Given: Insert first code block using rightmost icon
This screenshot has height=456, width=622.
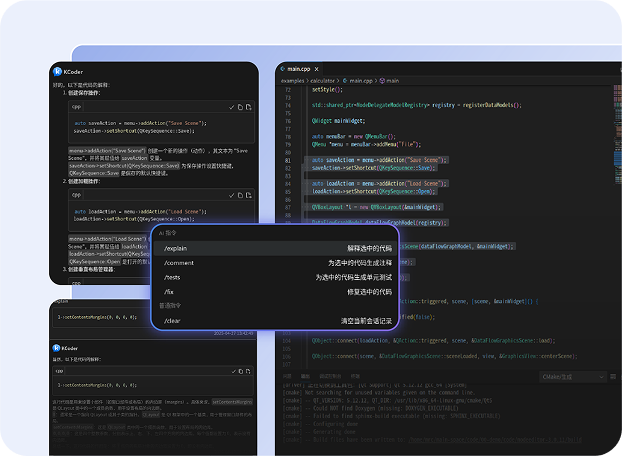Looking at the screenshot, I should [249, 106].
